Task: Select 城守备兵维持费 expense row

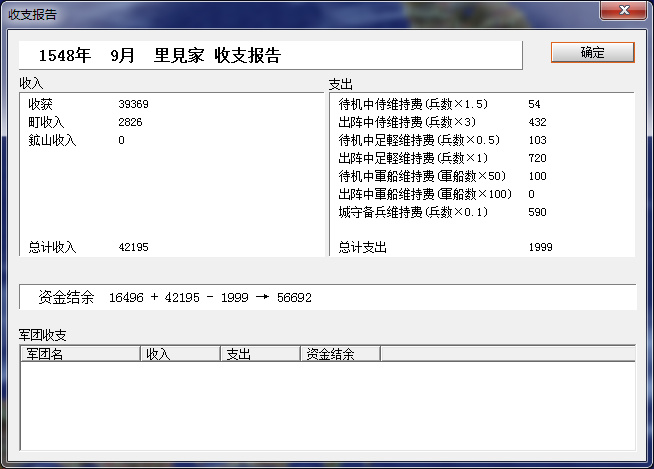Action: (x=442, y=212)
